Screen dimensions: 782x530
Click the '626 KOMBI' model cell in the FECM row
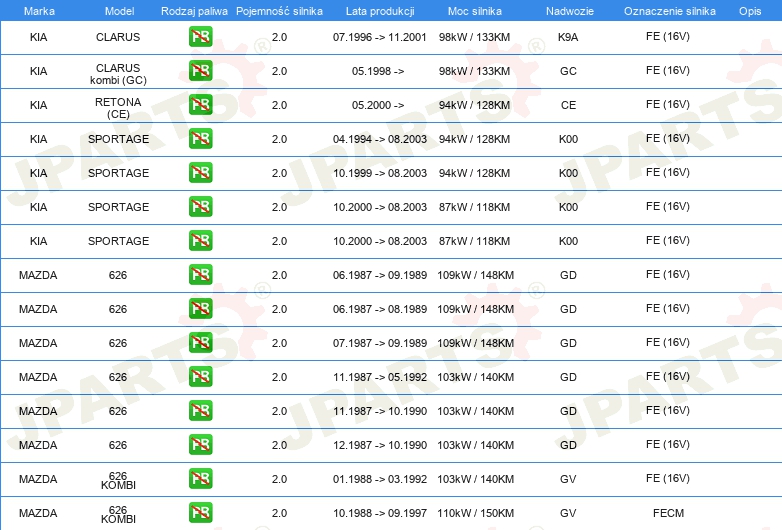click(x=118, y=514)
